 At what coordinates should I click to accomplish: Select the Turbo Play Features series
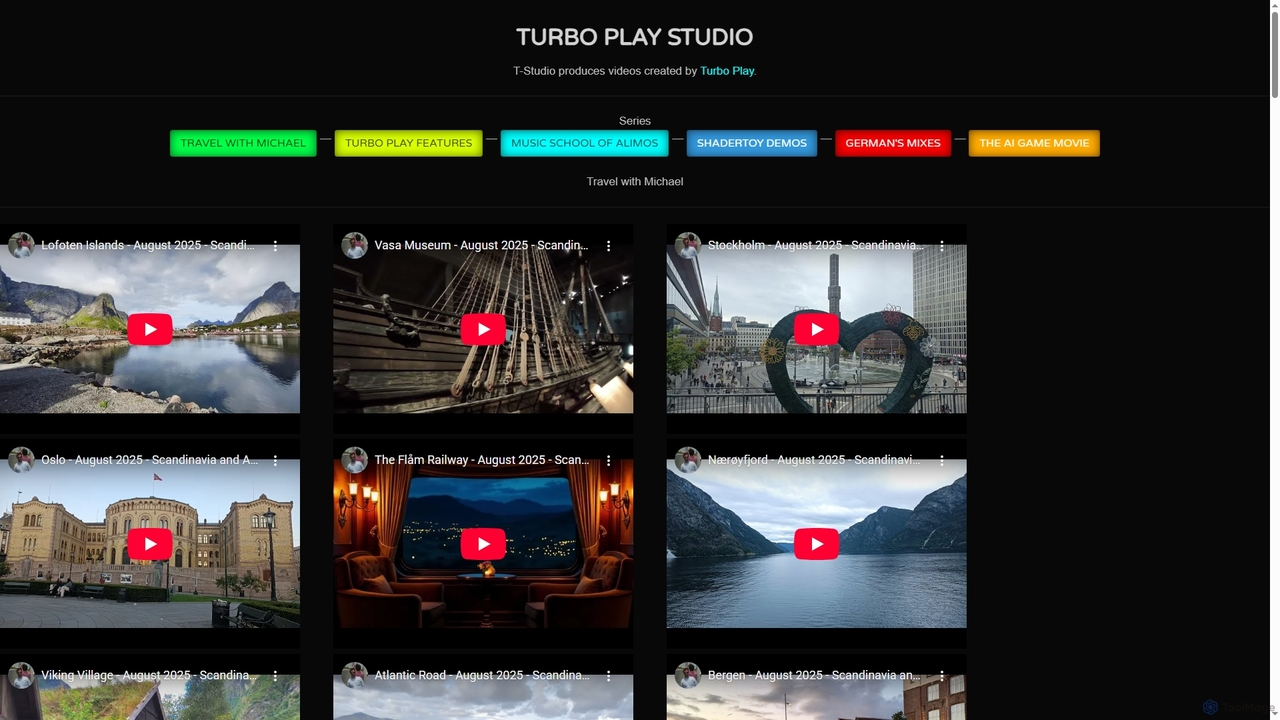point(408,143)
